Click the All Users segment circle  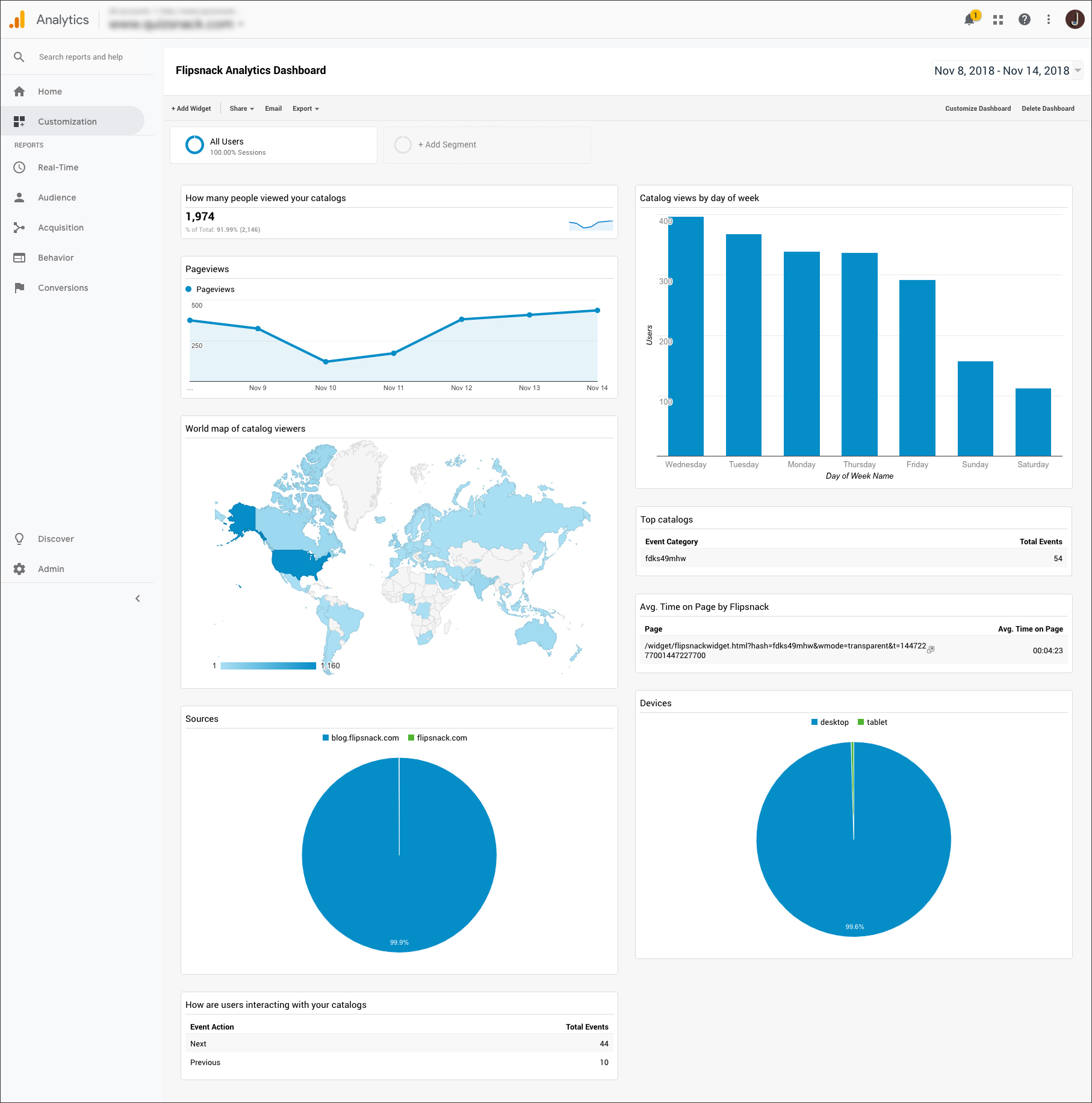point(194,144)
